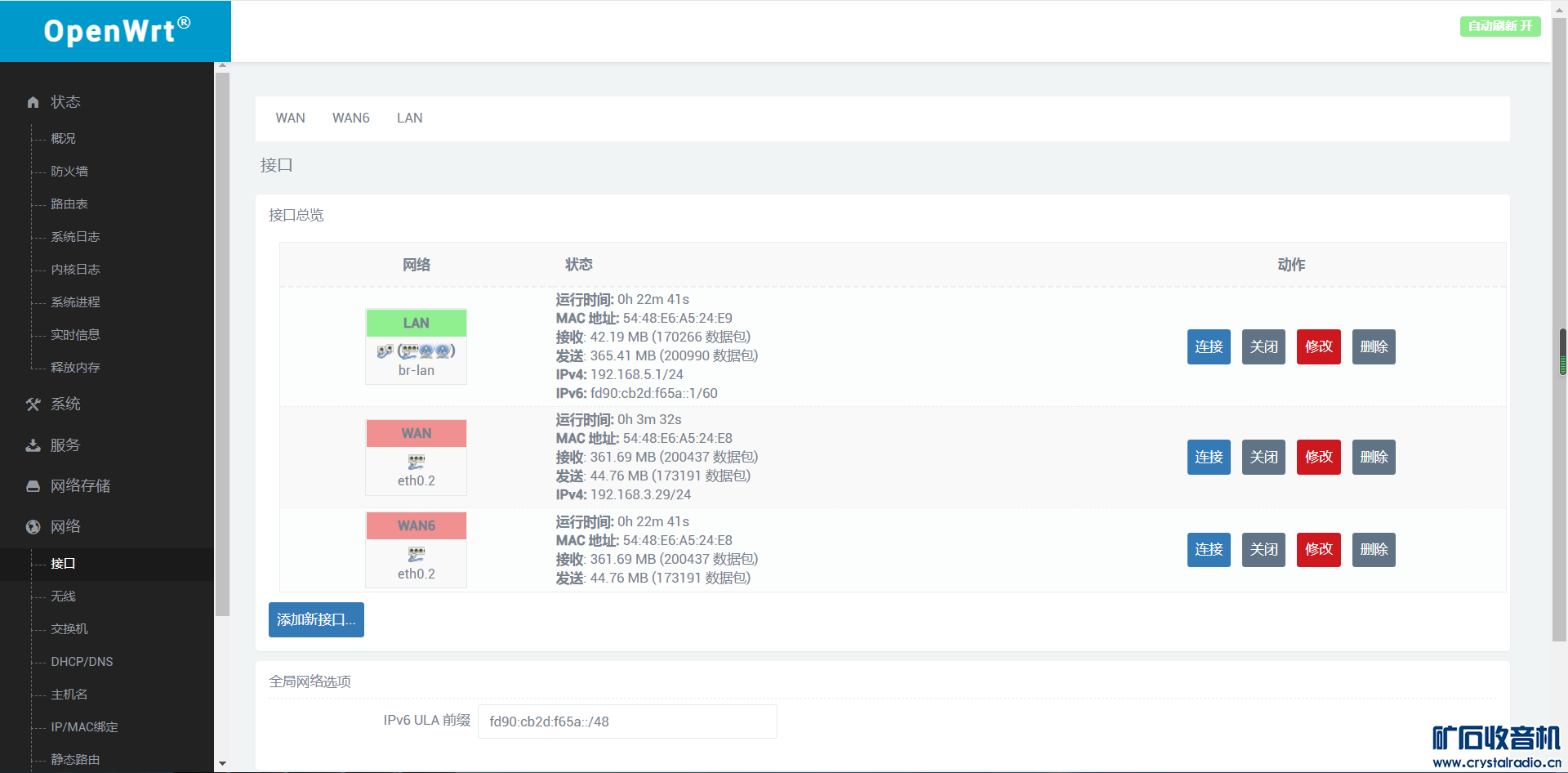Click 连接 for the LAN interface

[x=1209, y=346]
